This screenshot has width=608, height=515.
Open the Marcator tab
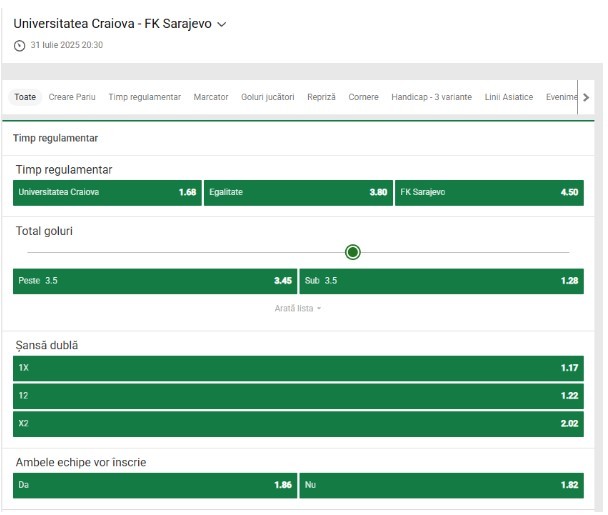[211, 97]
